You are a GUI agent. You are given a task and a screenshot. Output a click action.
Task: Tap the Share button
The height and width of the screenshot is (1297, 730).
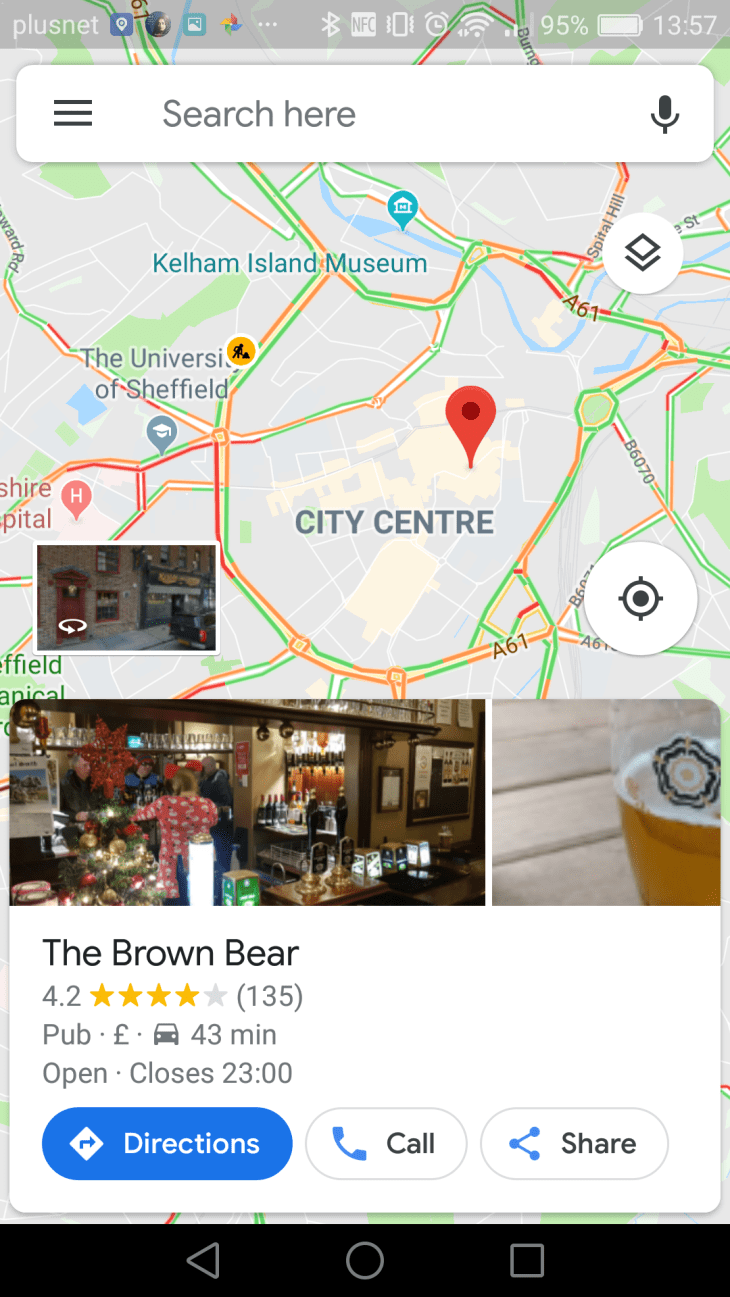click(574, 1143)
